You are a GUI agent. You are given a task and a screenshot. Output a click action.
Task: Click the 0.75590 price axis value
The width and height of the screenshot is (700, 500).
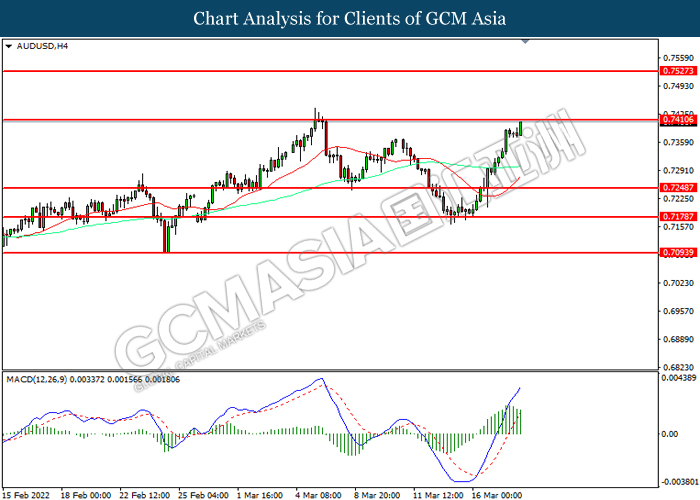coord(679,58)
